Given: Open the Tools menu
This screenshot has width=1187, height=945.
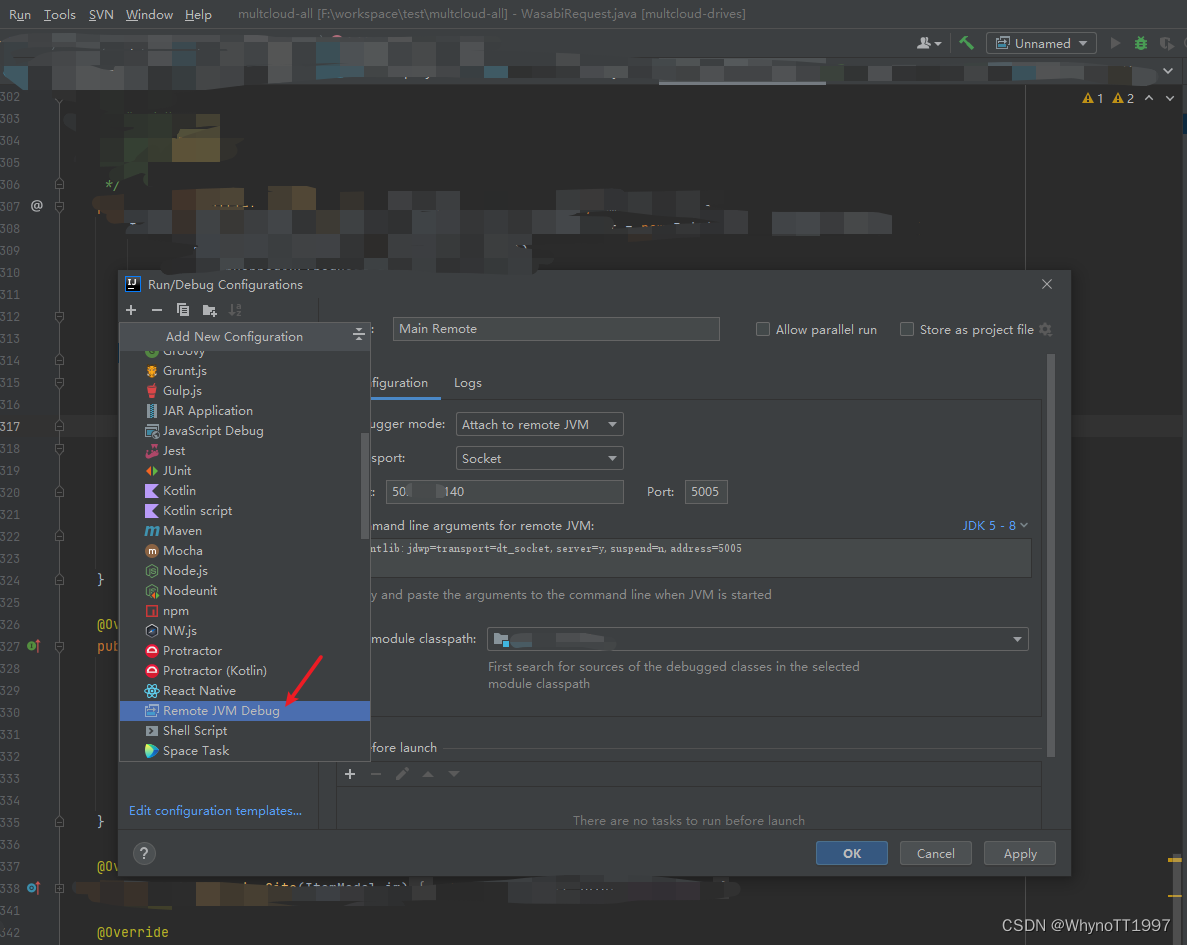Looking at the screenshot, I should pyautogui.click(x=60, y=14).
